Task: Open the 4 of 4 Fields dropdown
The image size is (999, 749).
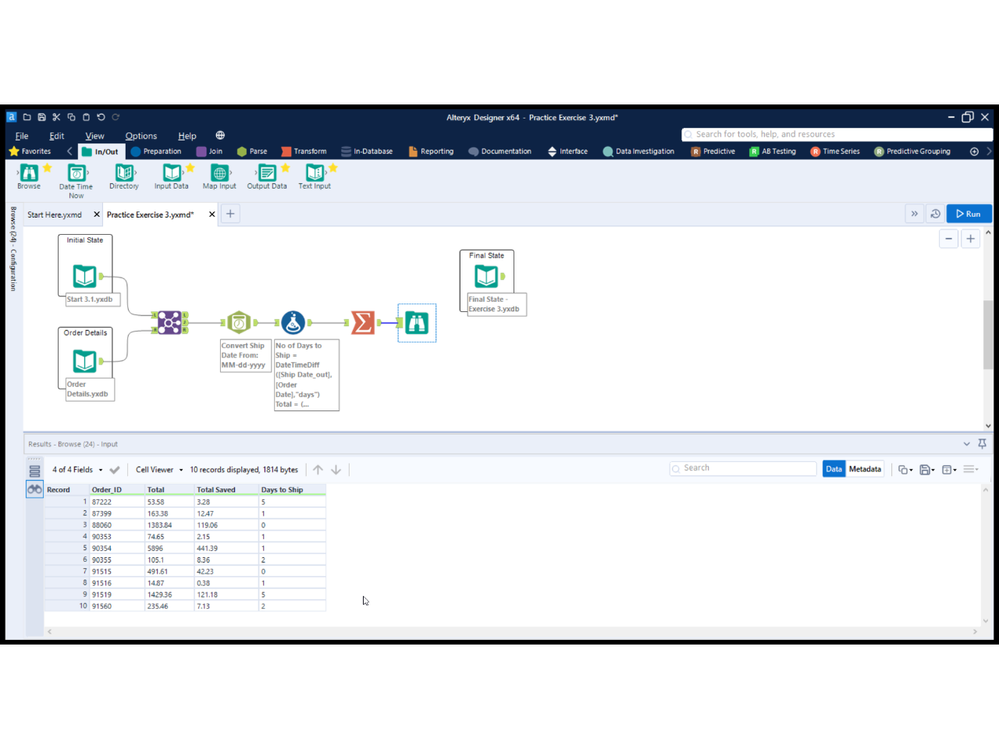Action: coord(77,469)
